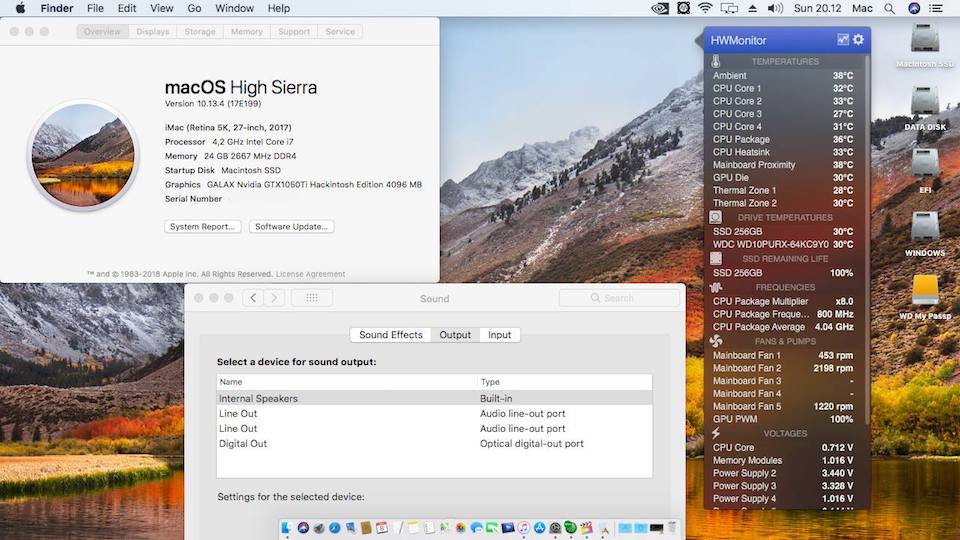
Task: Open Notification Center list icon
Action: pyautogui.click(x=936, y=9)
